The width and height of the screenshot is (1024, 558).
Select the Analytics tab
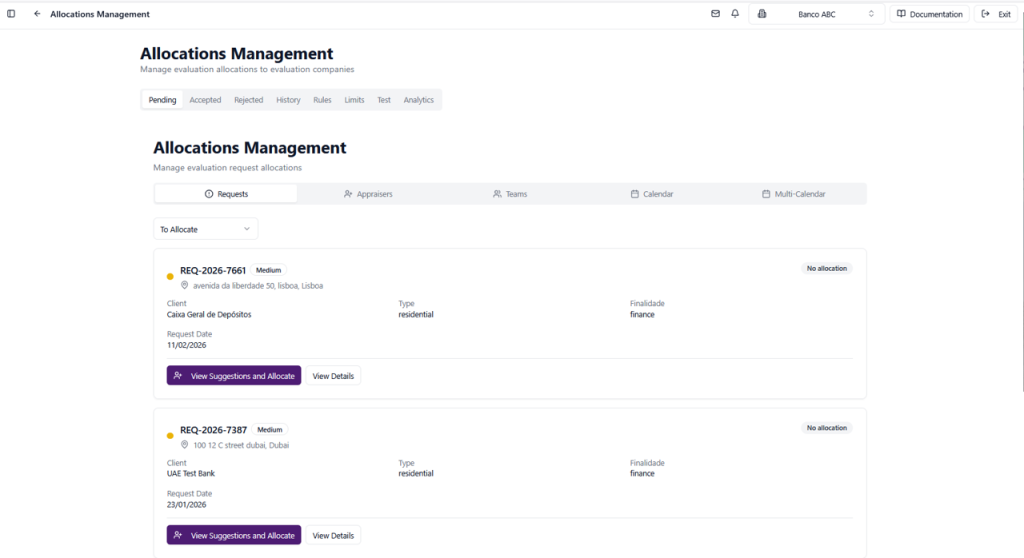pyautogui.click(x=418, y=100)
